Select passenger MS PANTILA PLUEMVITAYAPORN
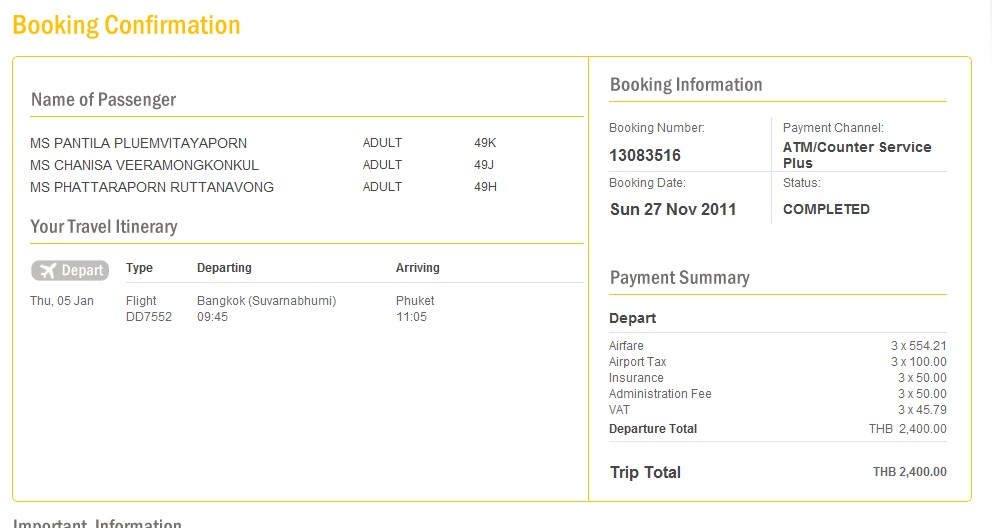This screenshot has height=528, width=992. 138,143
